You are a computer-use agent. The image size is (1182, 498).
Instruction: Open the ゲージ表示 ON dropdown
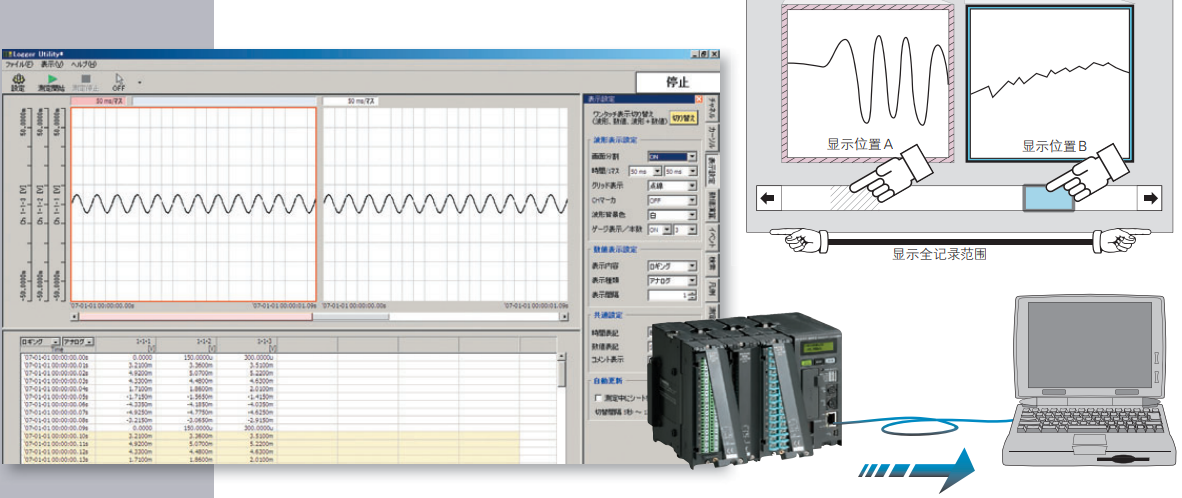(x=659, y=230)
